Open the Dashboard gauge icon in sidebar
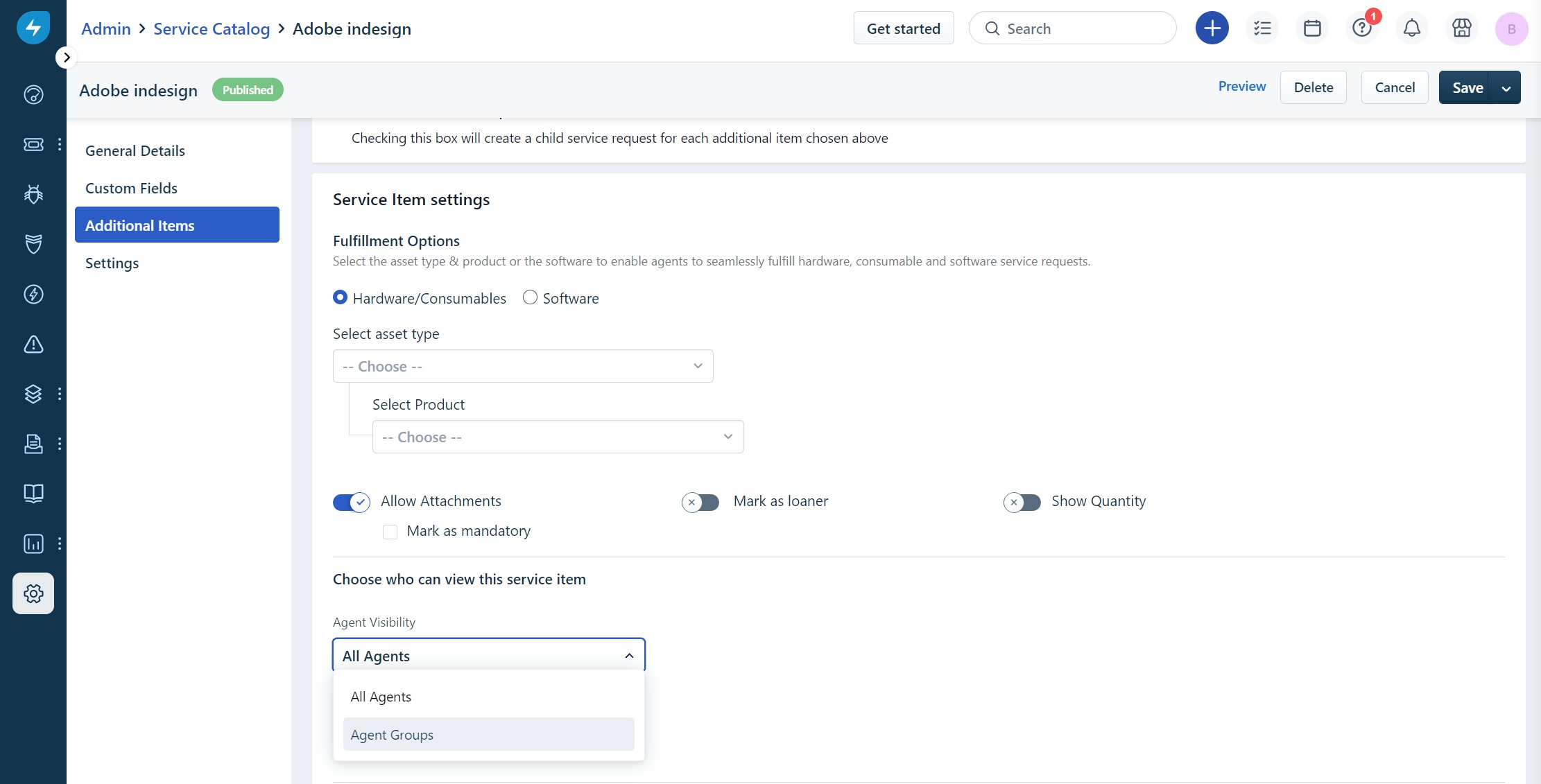1541x784 pixels. coord(33,94)
